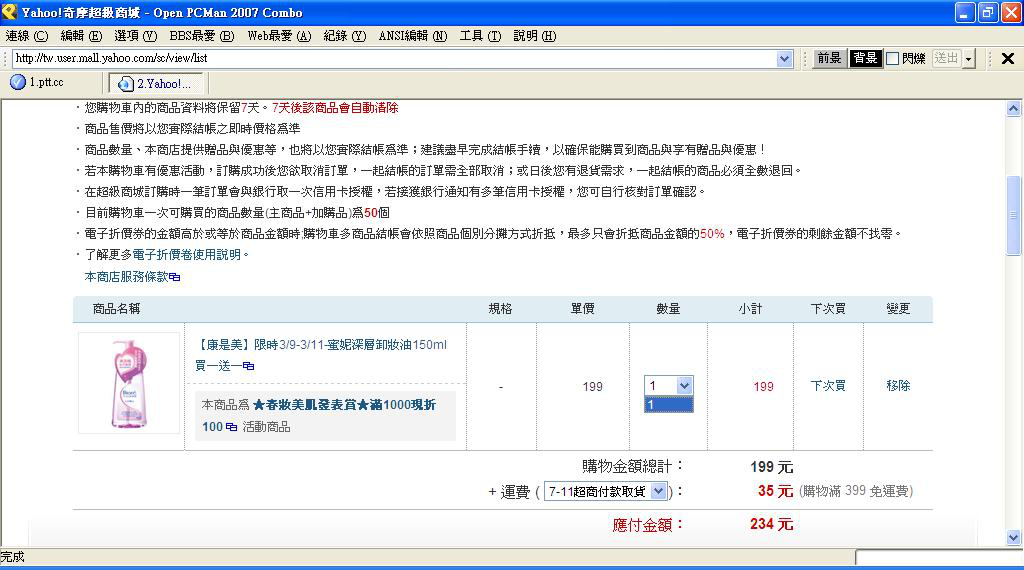Click new-window icon beside 100 promotion

231,427
